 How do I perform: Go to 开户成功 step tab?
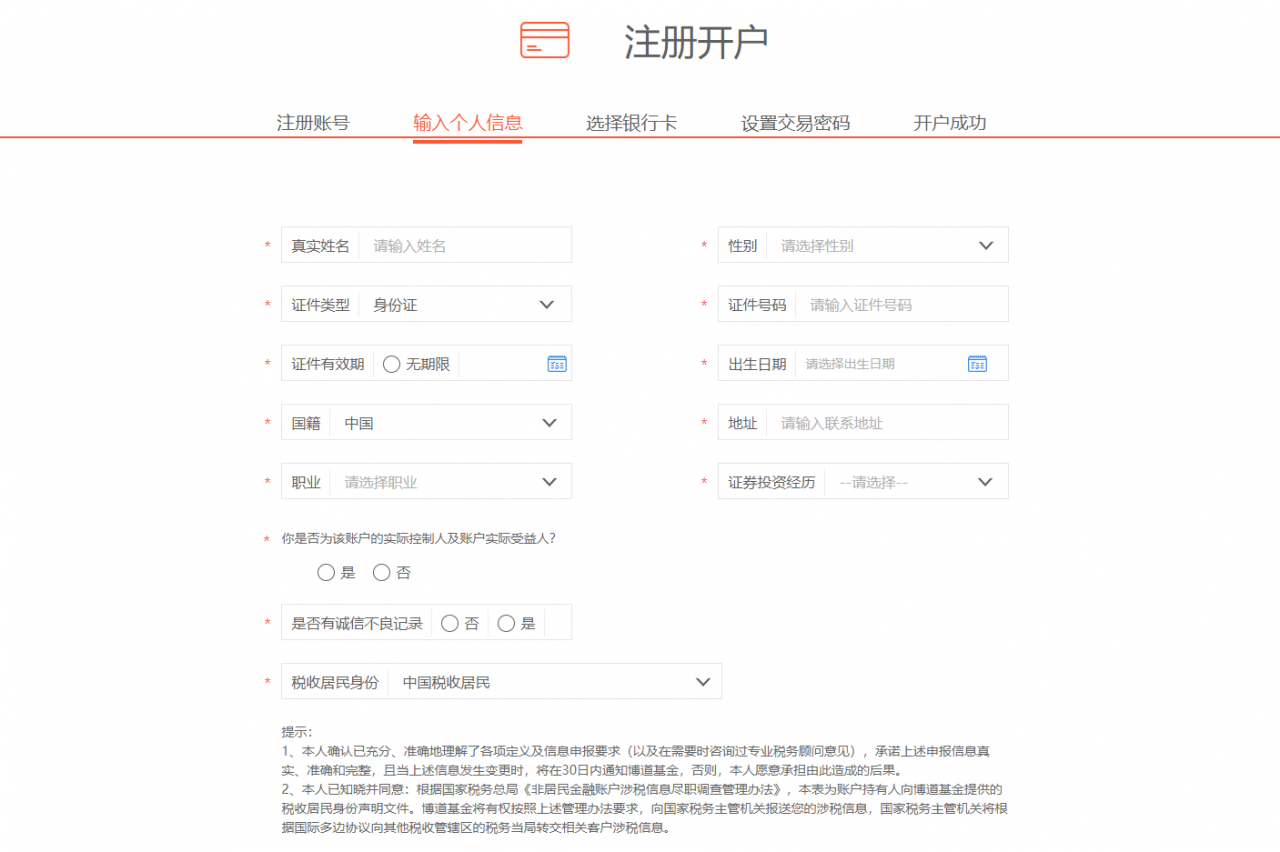(x=949, y=123)
